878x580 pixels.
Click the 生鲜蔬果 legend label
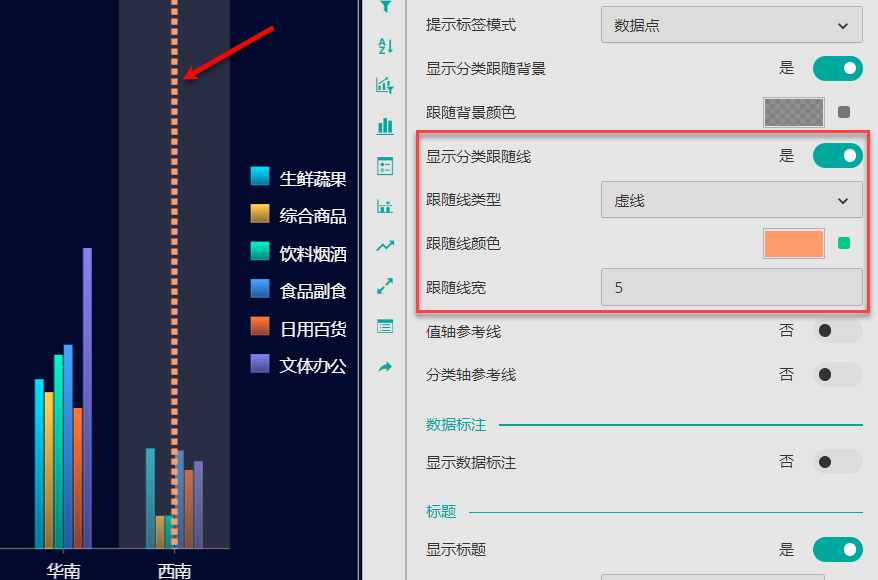[313, 179]
